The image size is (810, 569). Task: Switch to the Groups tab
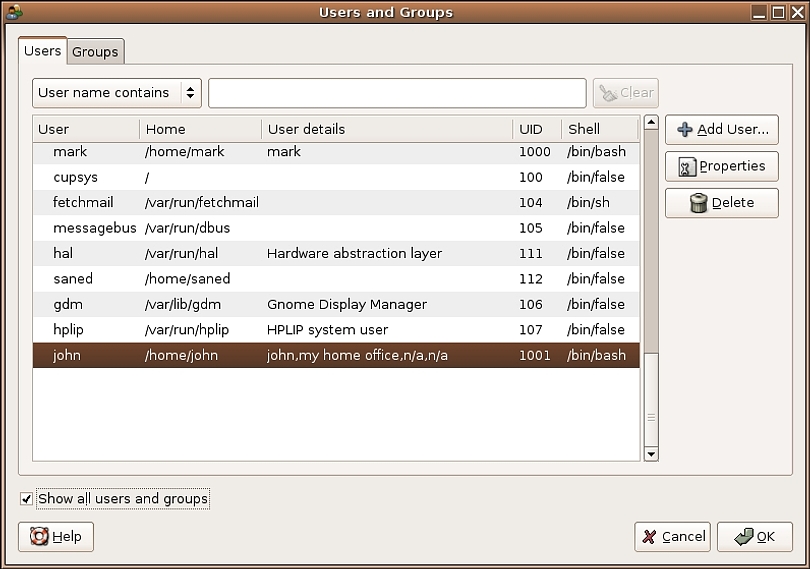pyautogui.click(x=95, y=52)
